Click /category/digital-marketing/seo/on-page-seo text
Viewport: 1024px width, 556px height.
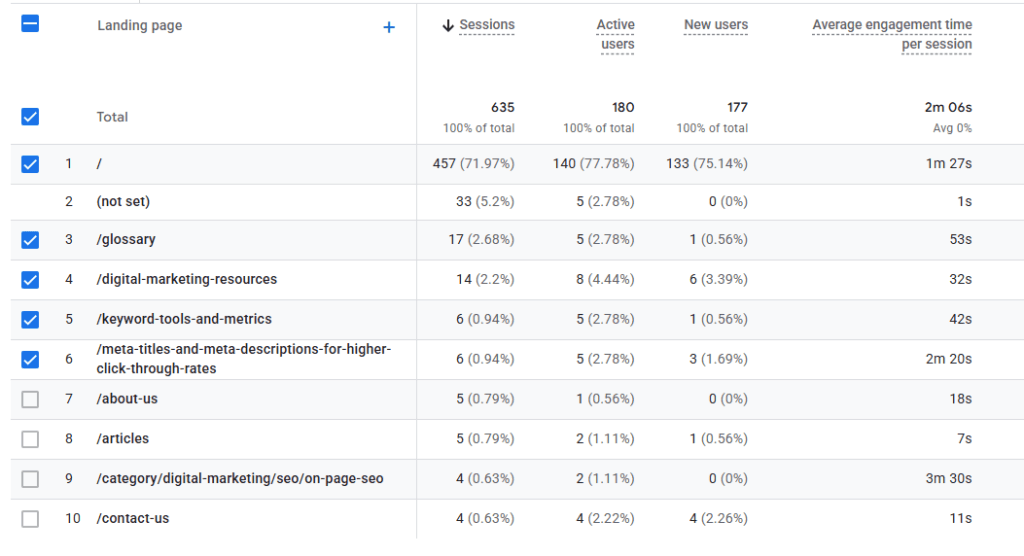pyautogui.click(x=240, y=478)
